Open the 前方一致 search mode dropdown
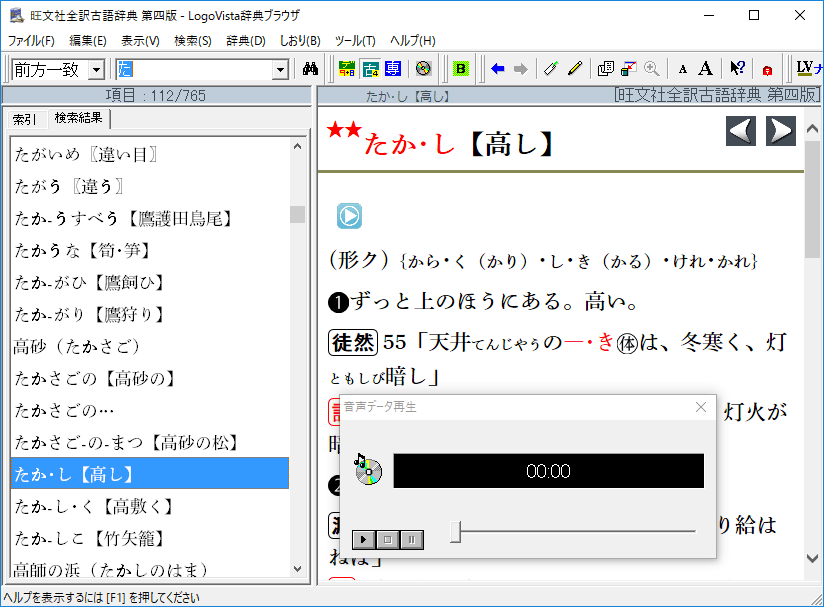Viewport: 824px width, 607px height. pyautogui.click(x=96, y=69)
